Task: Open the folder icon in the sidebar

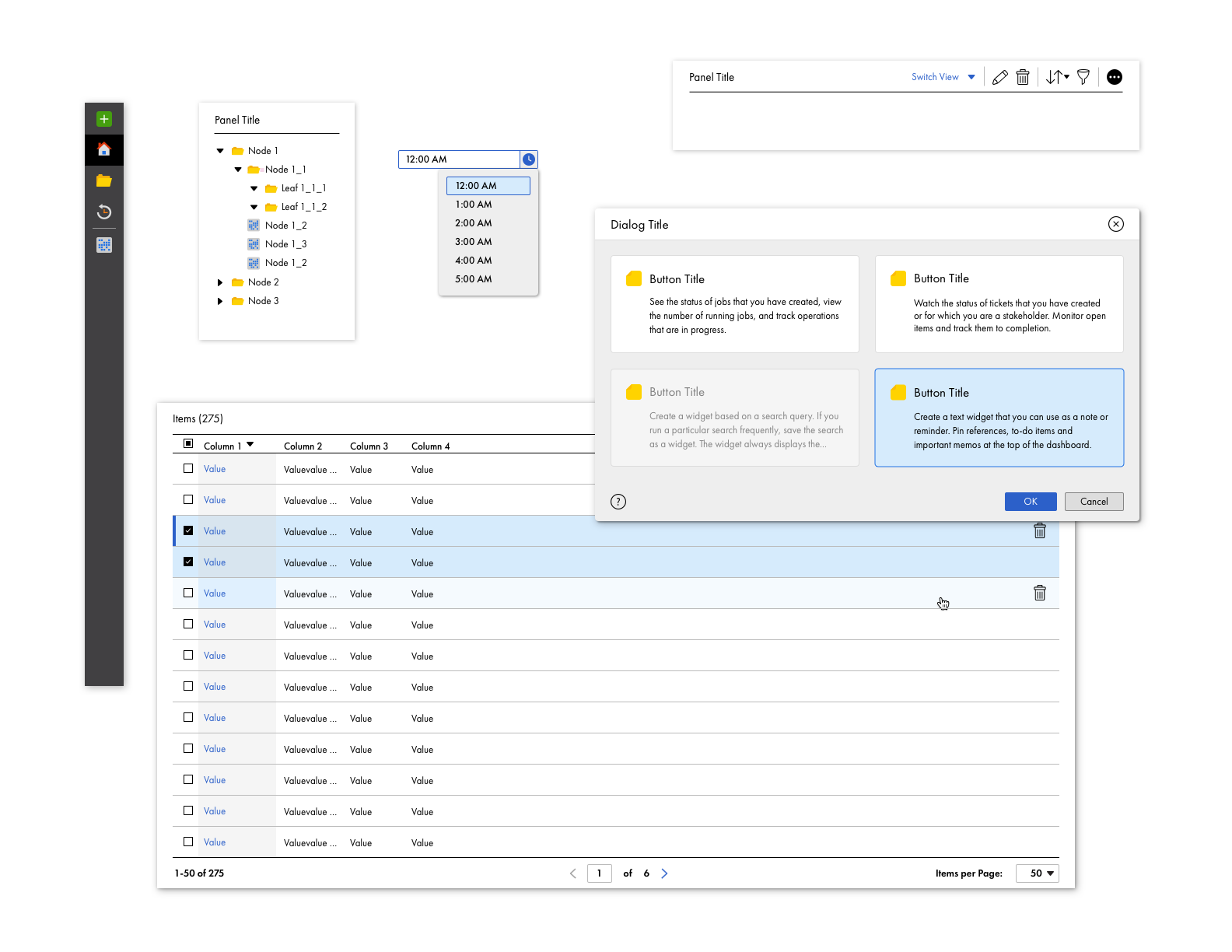Action: click(103, 180)
